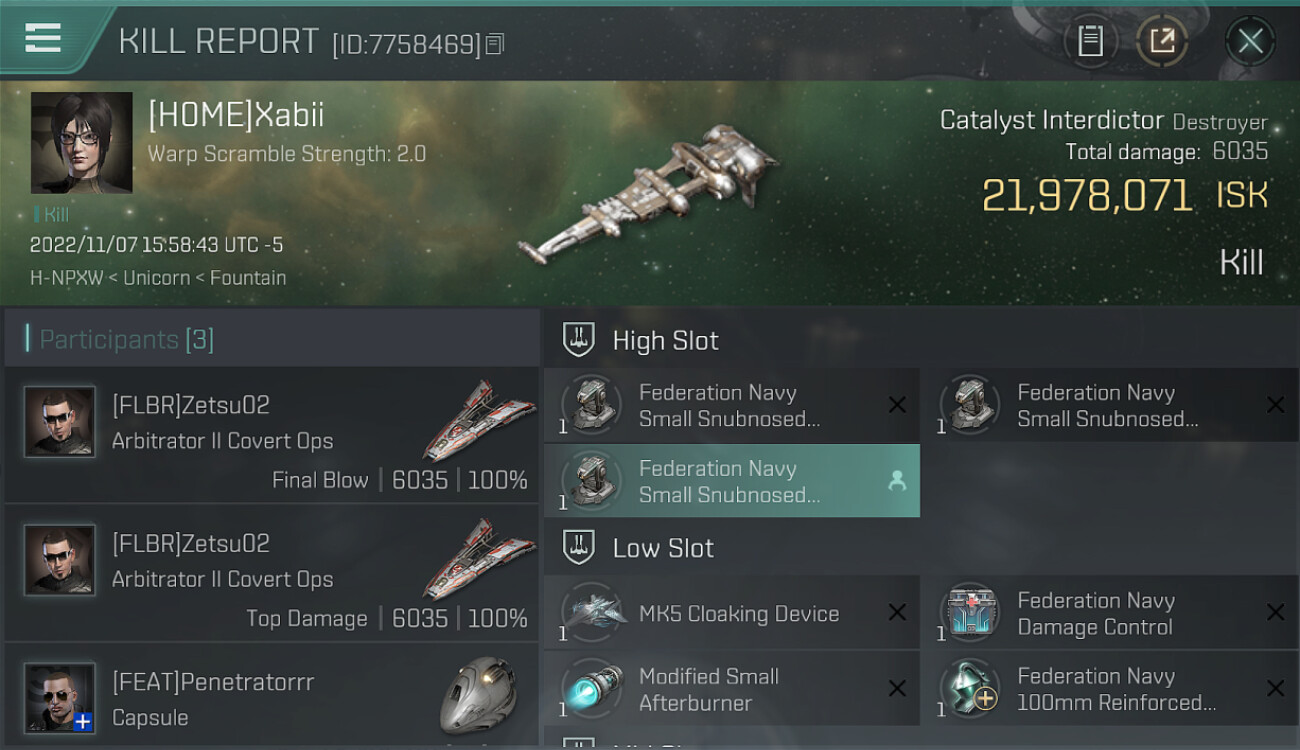Select Federation Navy 100mm Reinforced plate
Viewport: 1300px width, 750px height.
pos(1110,688)
